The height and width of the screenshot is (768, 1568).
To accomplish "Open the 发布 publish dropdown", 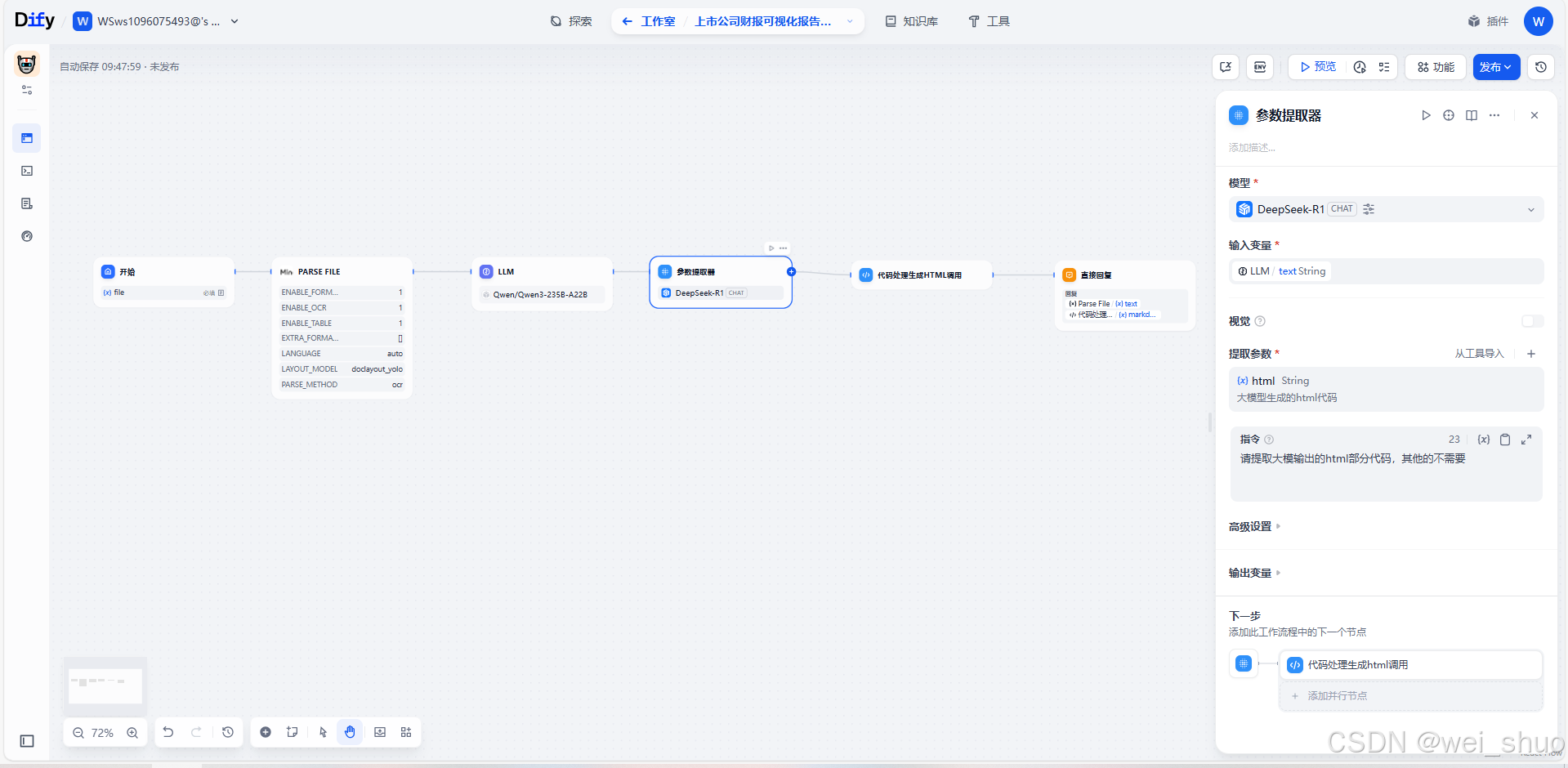I will point(1496,67).
